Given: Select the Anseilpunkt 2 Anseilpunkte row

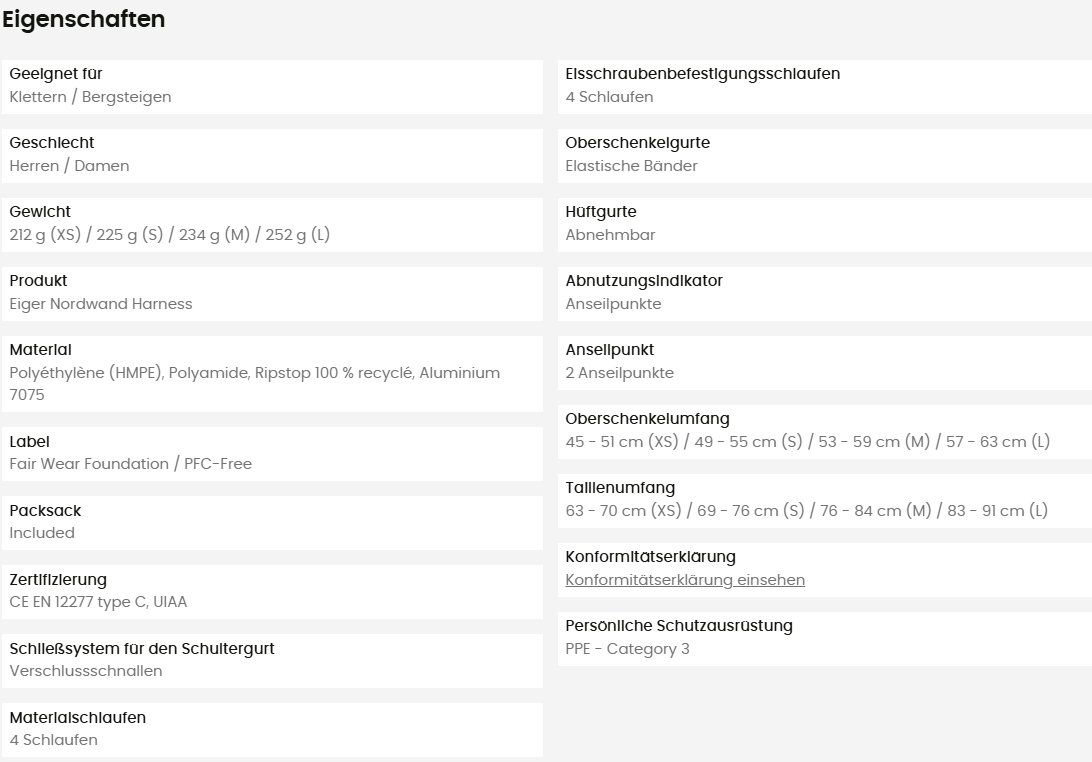Looking at the screenshot, I should tap(825, 363).
